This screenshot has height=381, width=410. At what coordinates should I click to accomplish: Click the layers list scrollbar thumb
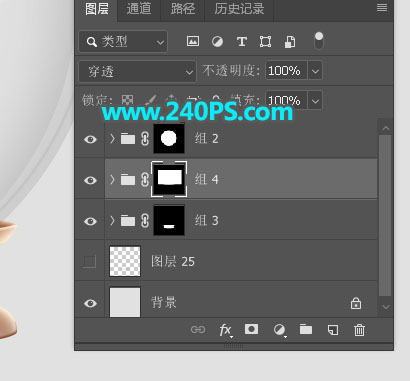coord(385,215)
